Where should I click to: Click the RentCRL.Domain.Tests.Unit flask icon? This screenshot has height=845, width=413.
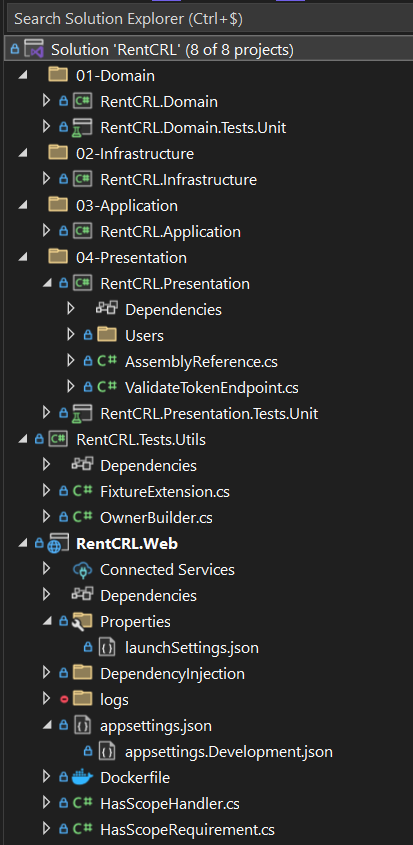[82, 128]
